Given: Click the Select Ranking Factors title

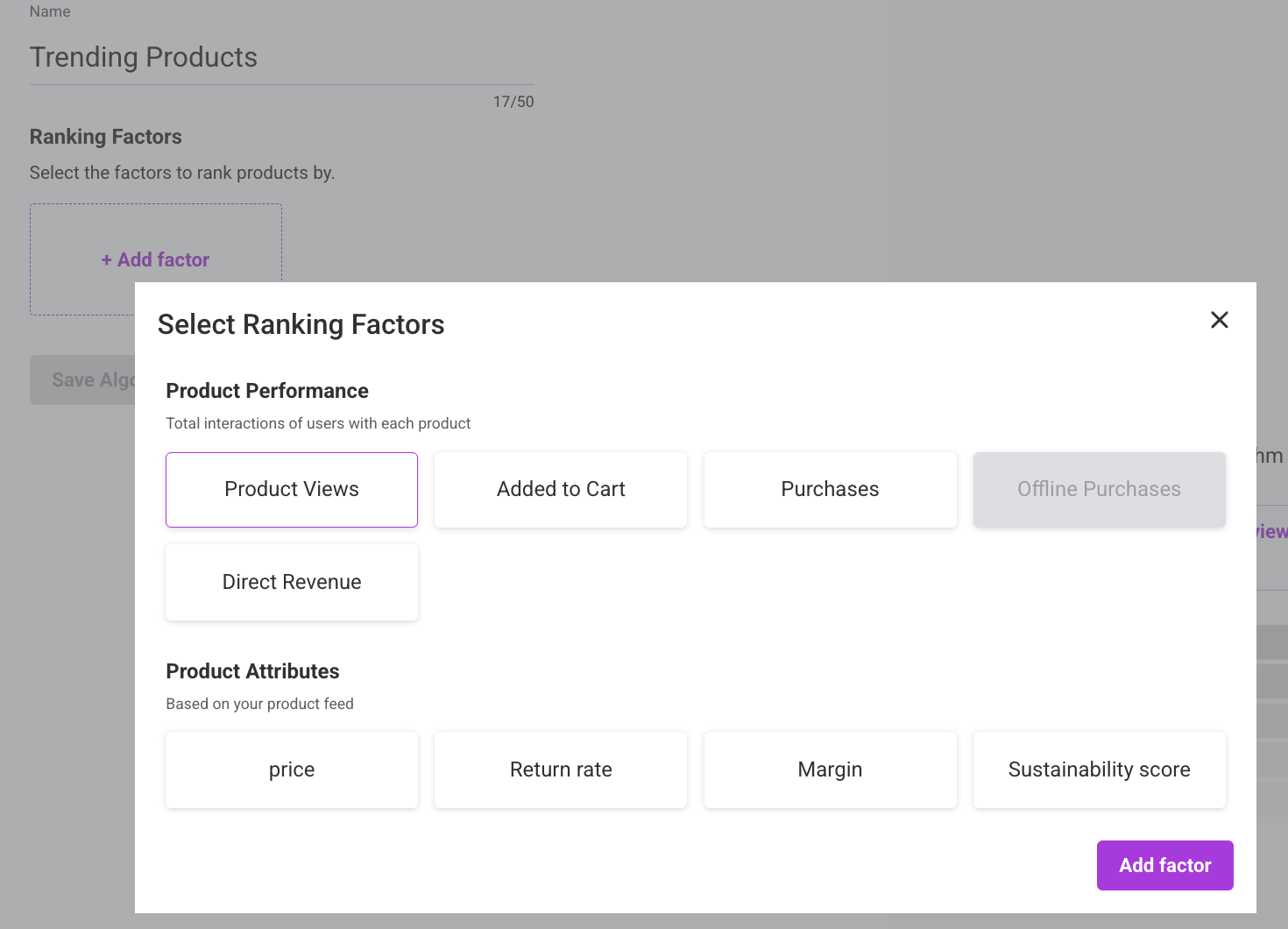Looking at the screenshot, I should tap(301, 324).
